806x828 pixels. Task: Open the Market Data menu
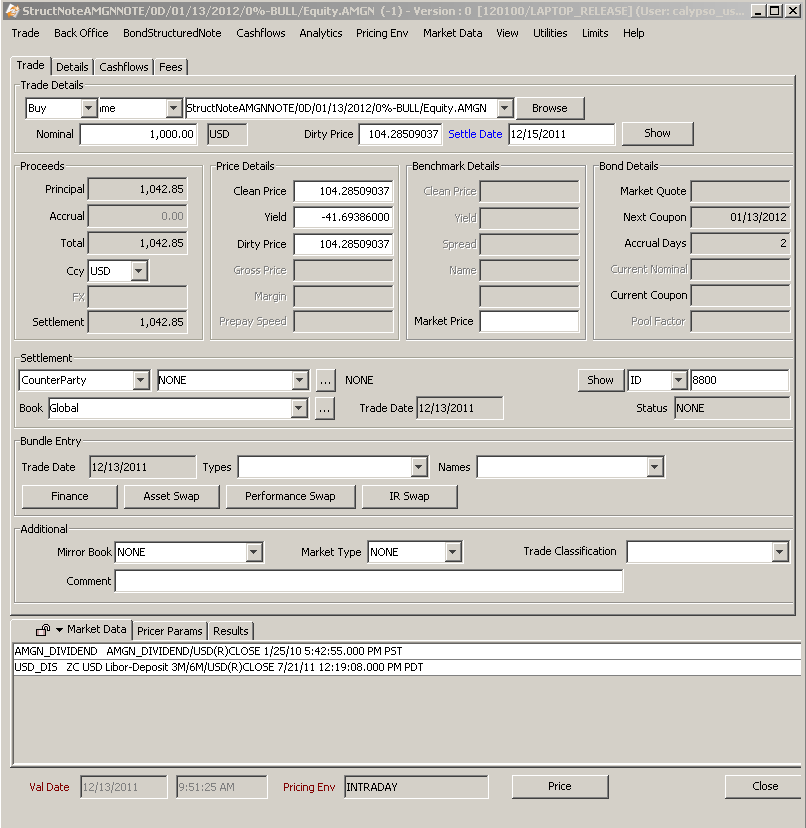coord(452,33)
